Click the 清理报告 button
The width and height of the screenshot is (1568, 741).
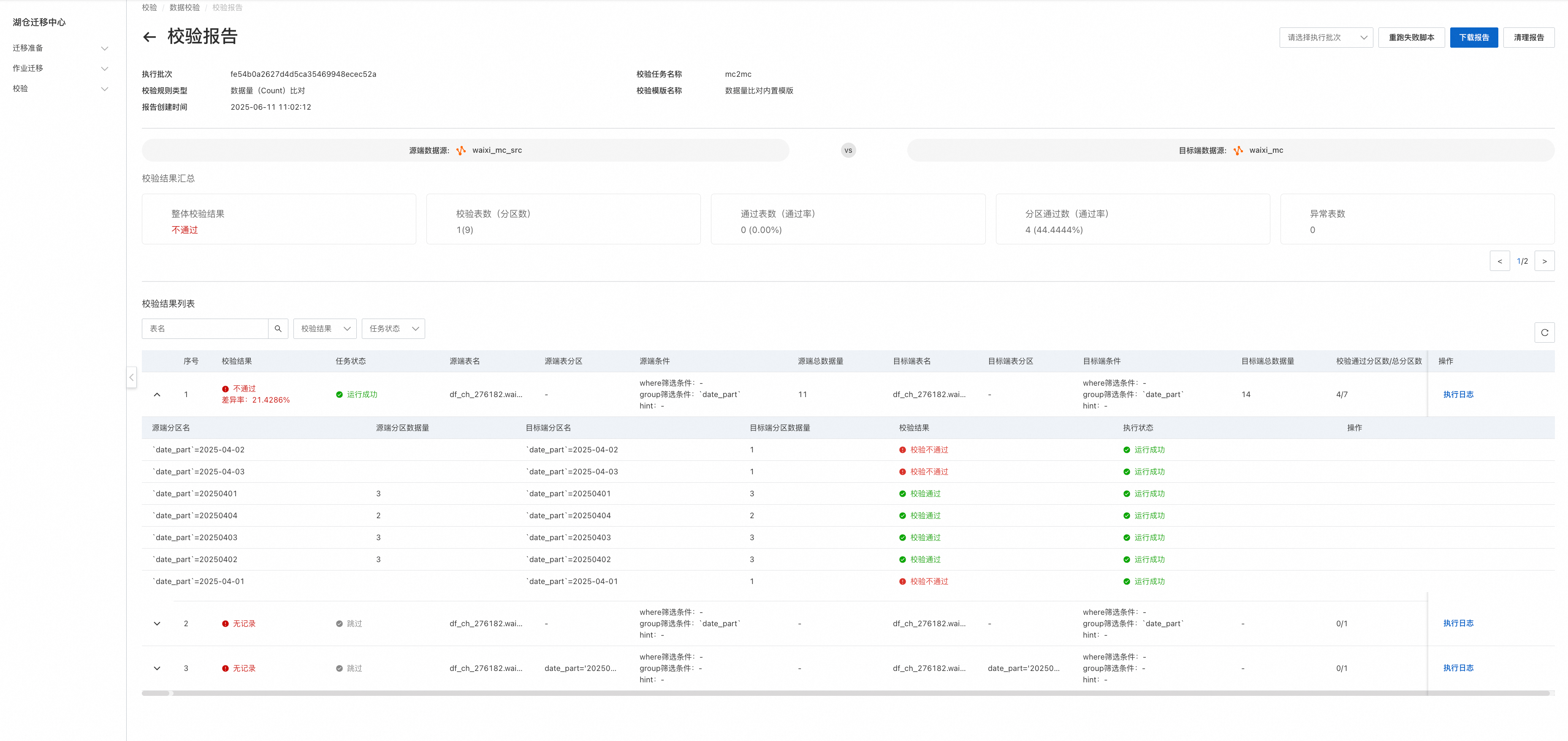1528,38
